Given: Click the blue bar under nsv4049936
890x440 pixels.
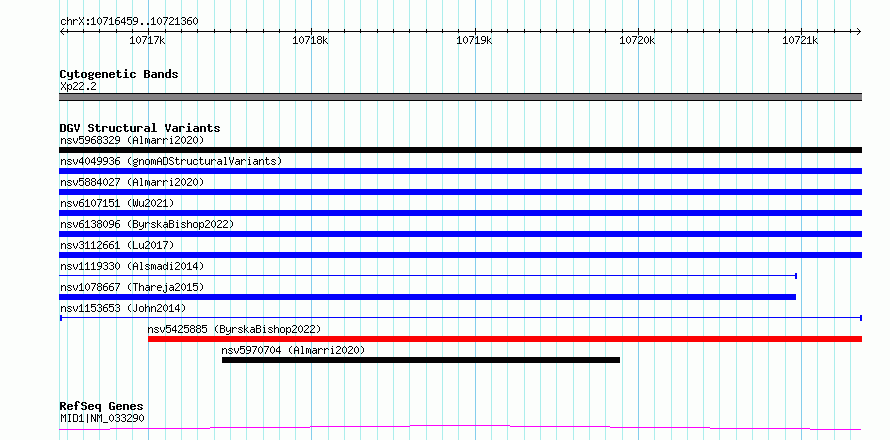Looking at the screenshot, I should point(460,171).
